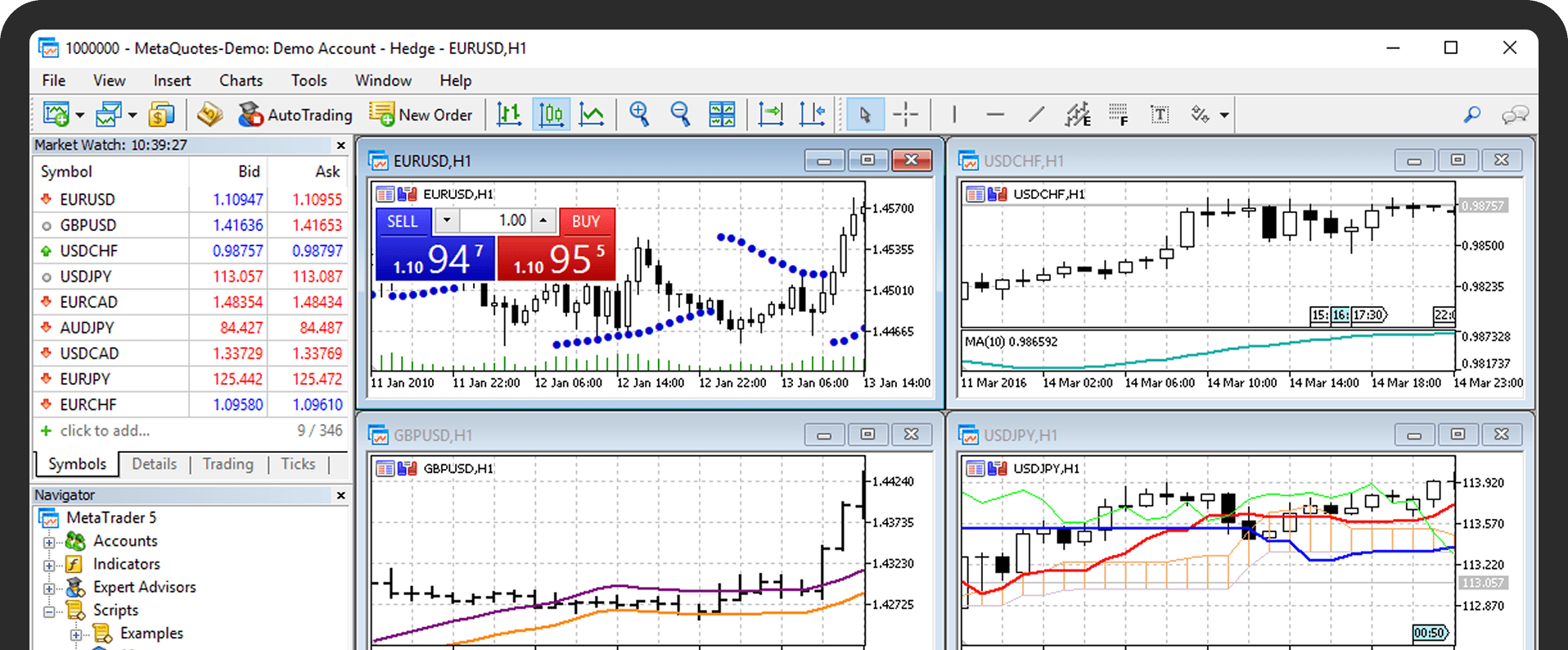1568x650 pixels.
Task: Switch to the Trading tab
Action: 228,464
